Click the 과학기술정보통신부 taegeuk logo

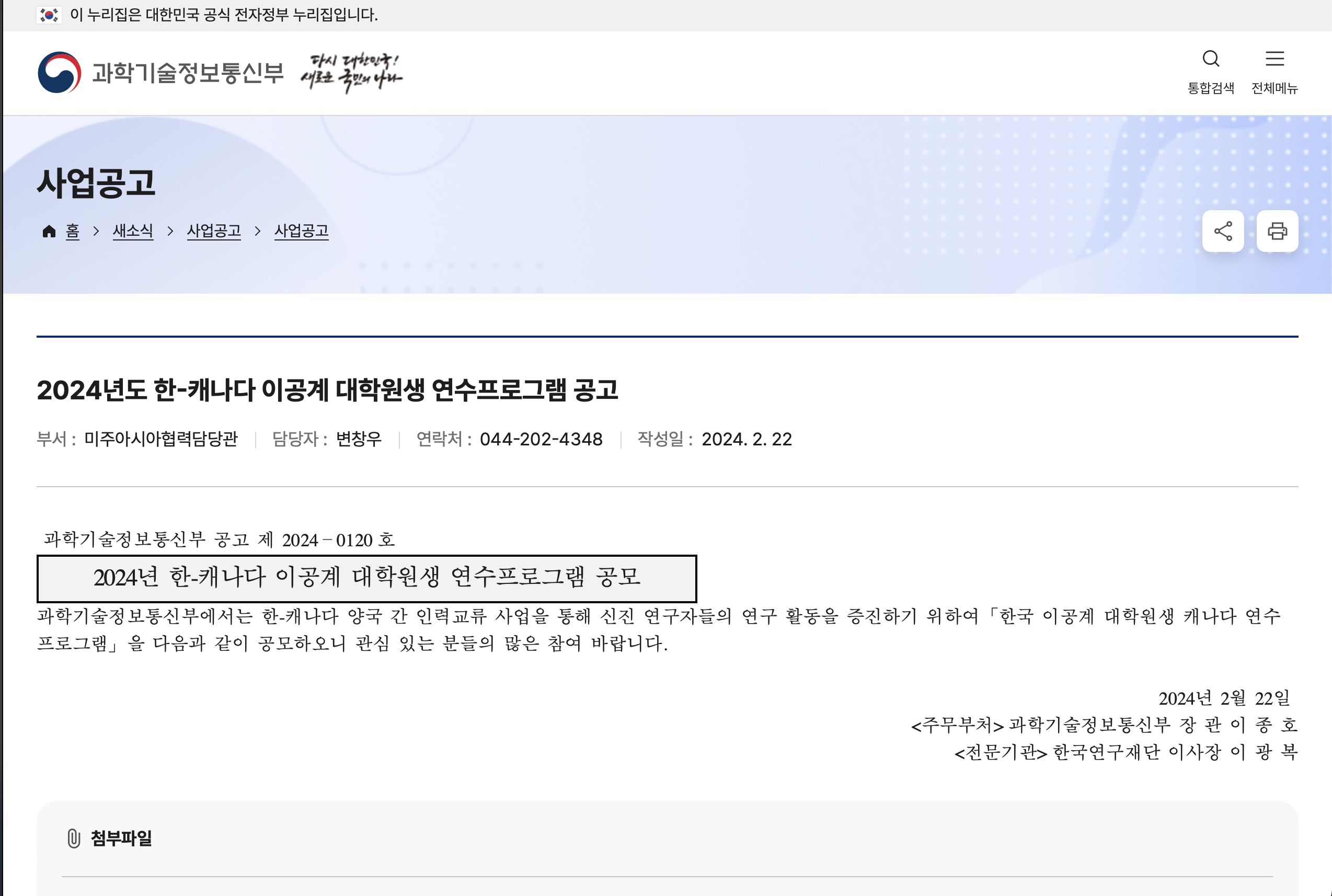tap(59, 73)
